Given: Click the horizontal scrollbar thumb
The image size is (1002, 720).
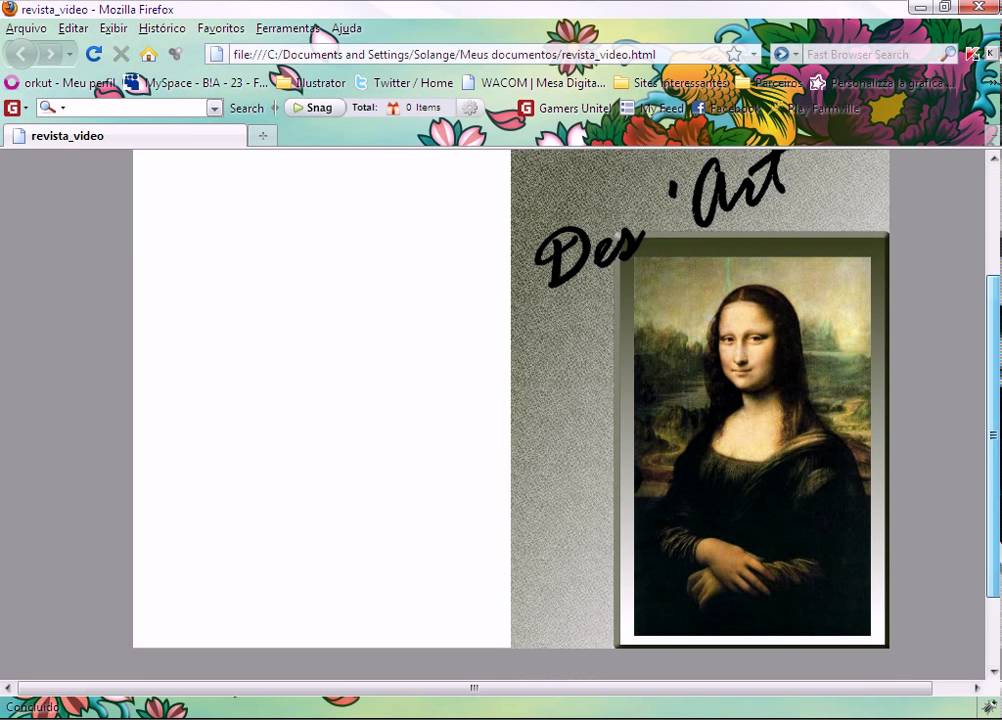Looking at the screenshot, I should 475,688.
